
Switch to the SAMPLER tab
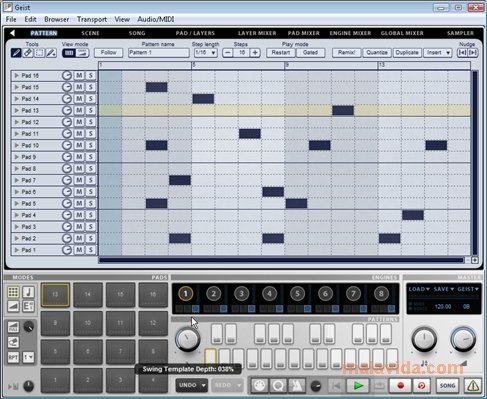click(460, 33)
